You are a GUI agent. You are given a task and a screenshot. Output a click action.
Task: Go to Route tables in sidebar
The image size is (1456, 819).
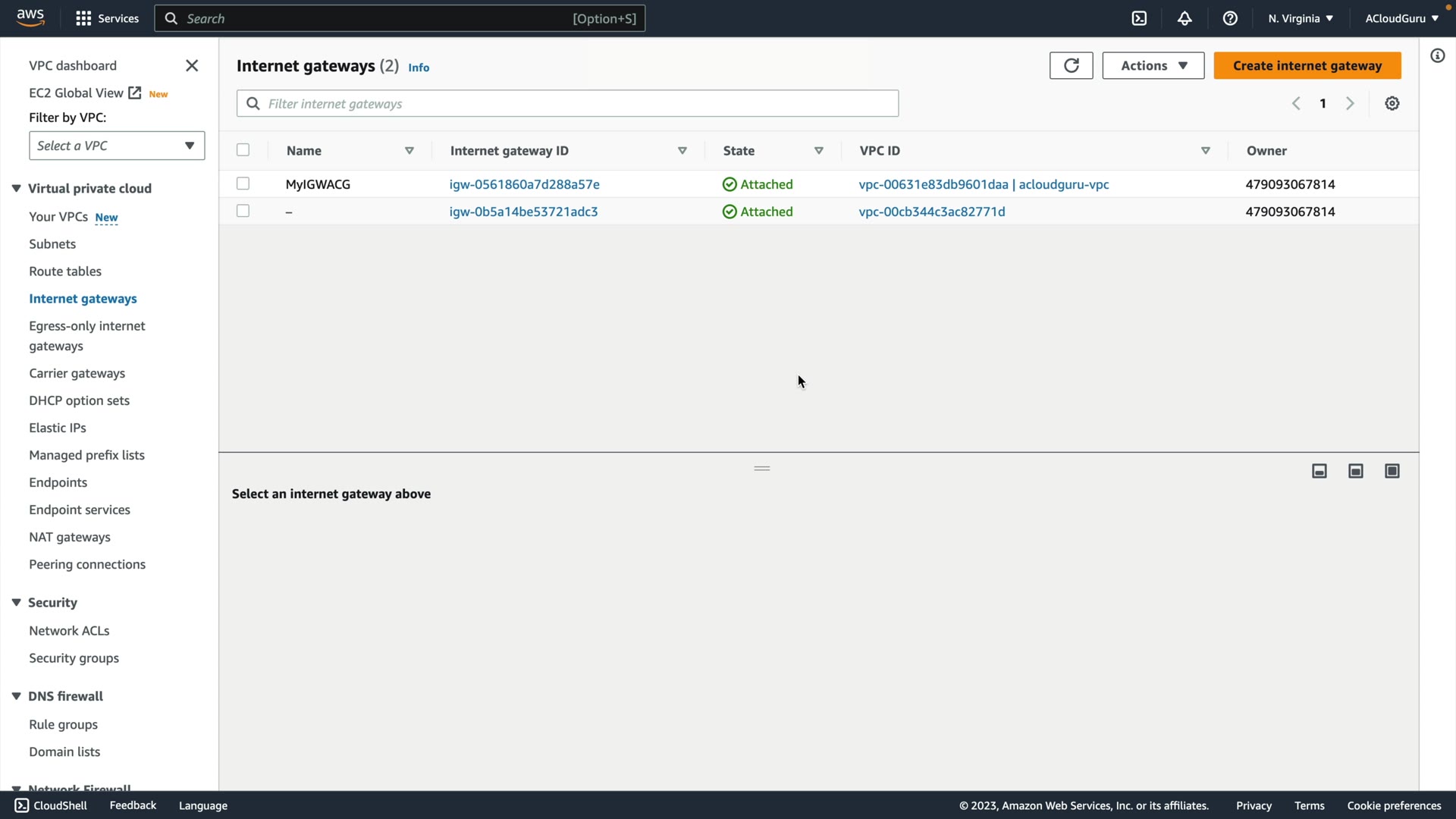click(65, 271)
